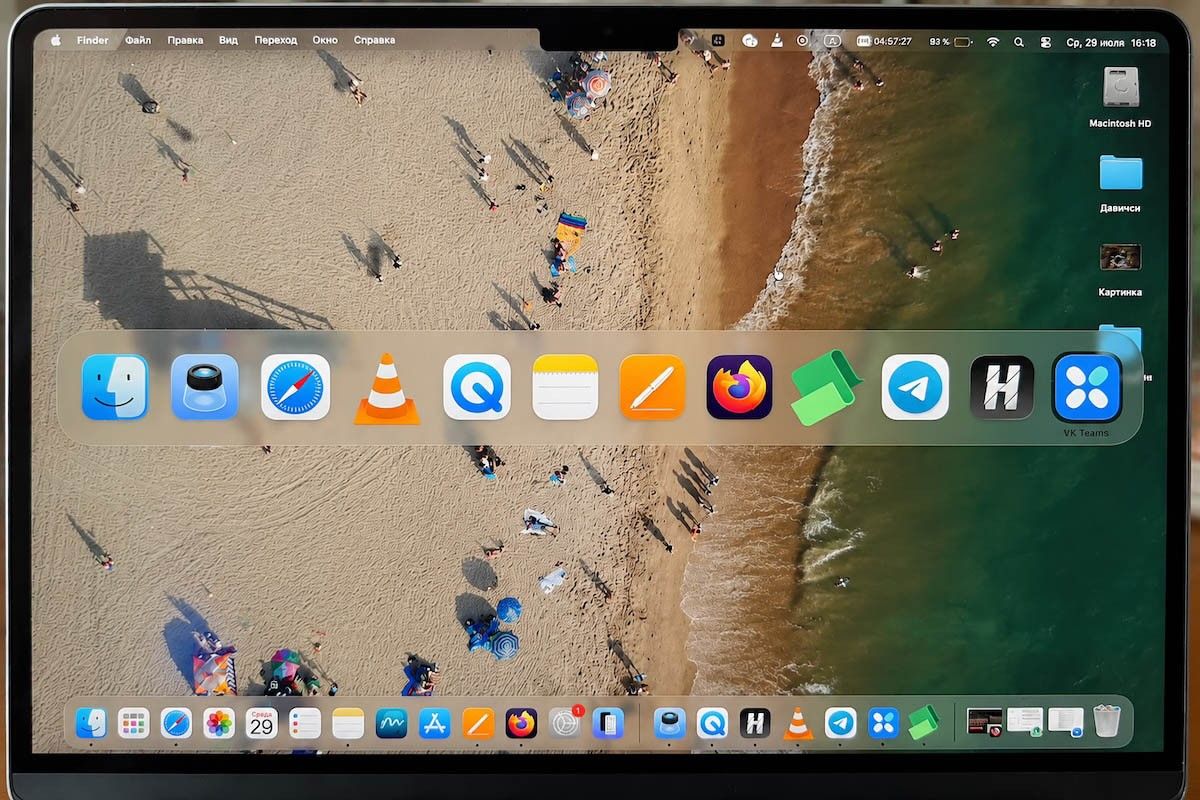Open the Apple menu

click(55, 40)
